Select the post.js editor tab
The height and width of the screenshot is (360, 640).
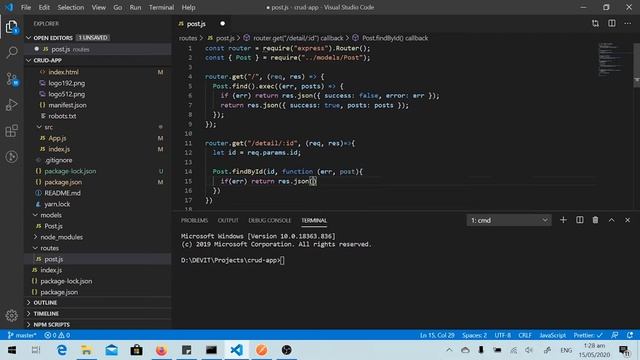pyautogui.click(x=202, y=24)
